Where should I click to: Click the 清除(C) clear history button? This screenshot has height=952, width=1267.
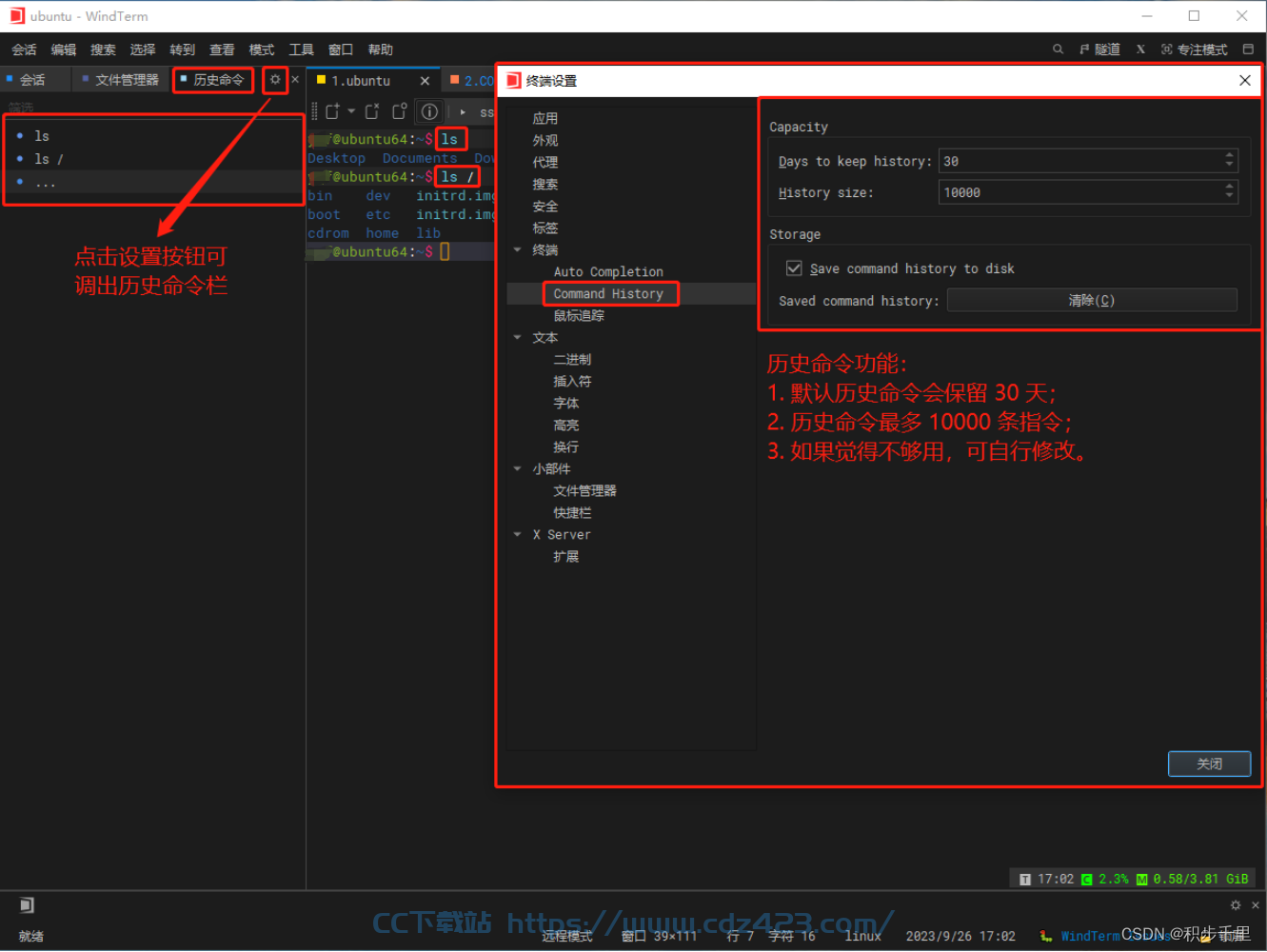(1092, 301)
